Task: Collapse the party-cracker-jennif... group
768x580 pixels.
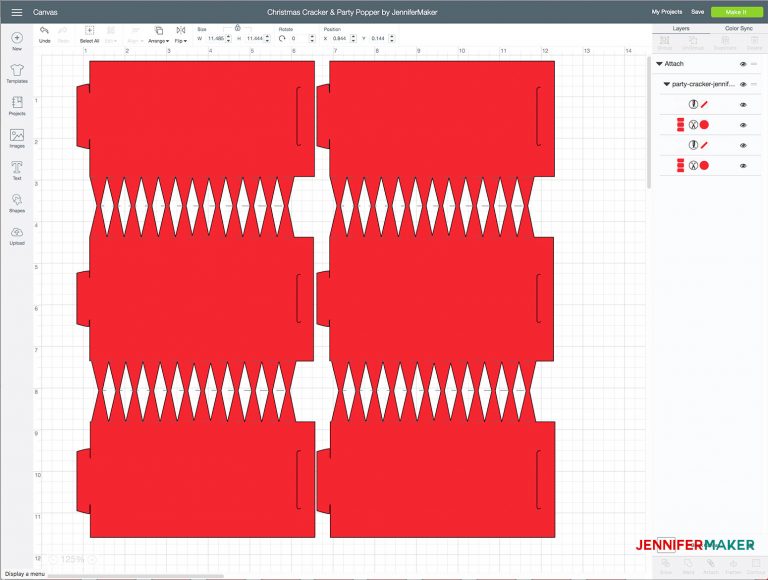Action: point(667,84)
